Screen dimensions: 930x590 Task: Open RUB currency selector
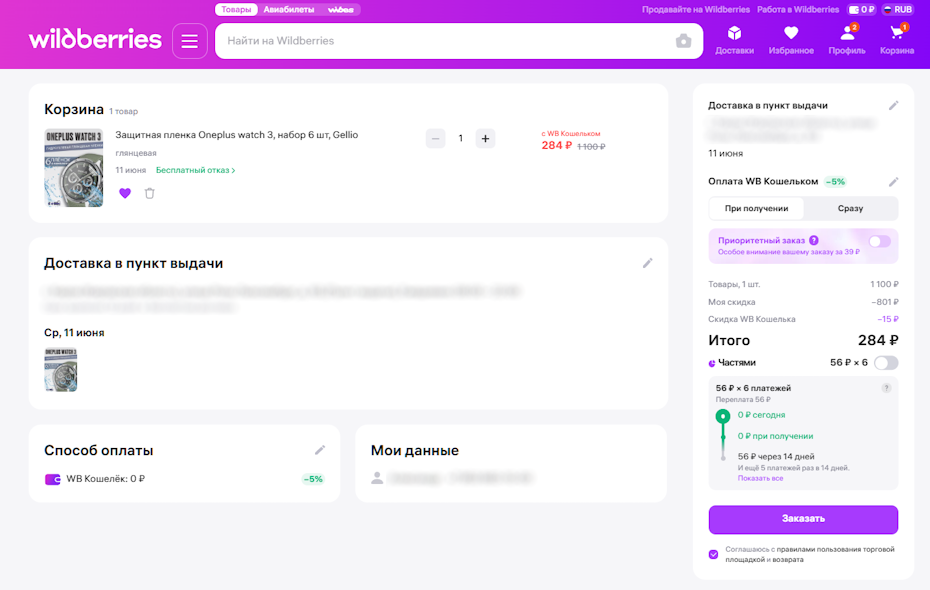point(897,9)
